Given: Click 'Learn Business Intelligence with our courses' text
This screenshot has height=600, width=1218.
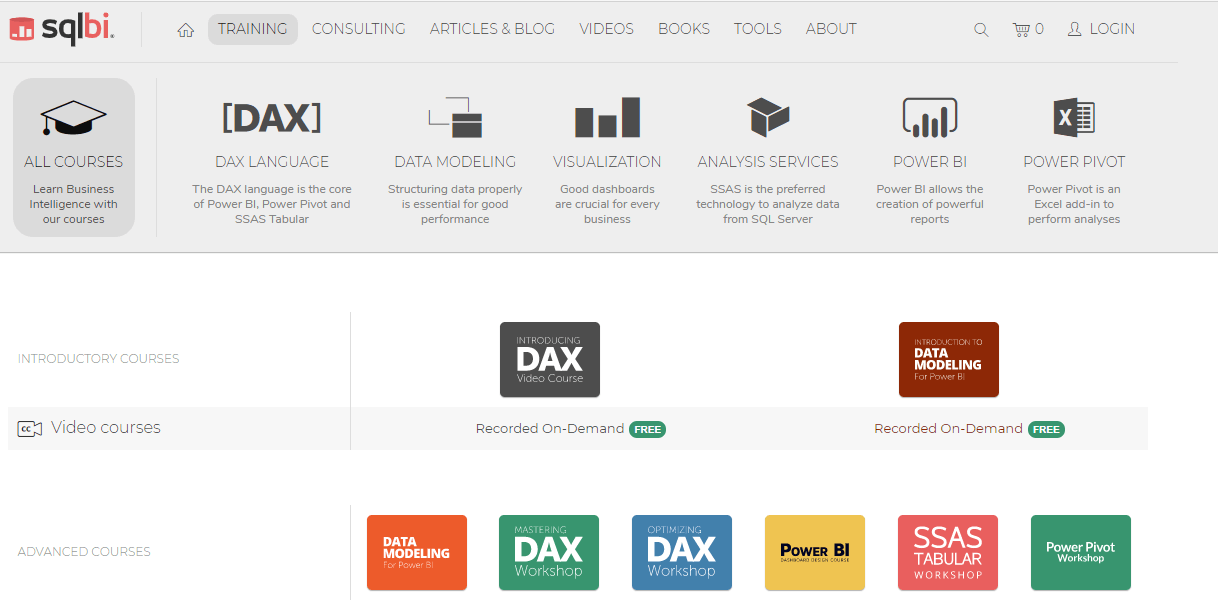Looking at the screenshot, I should [x=74, y=204].
